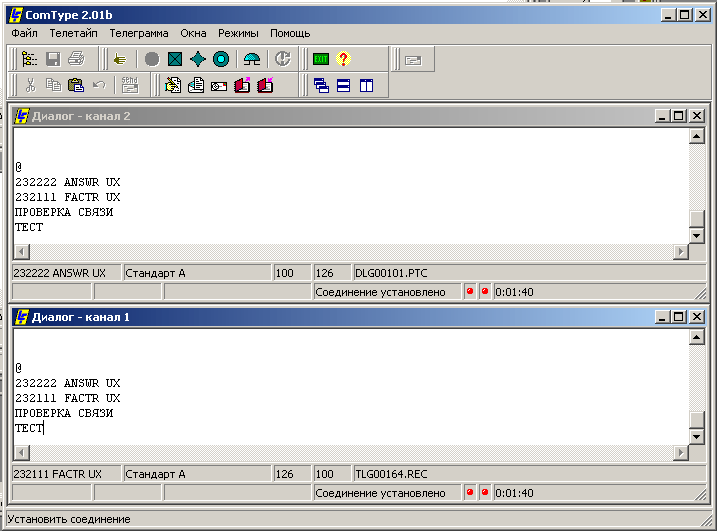Cascade windows using toolbar icon

click(321, 86)
